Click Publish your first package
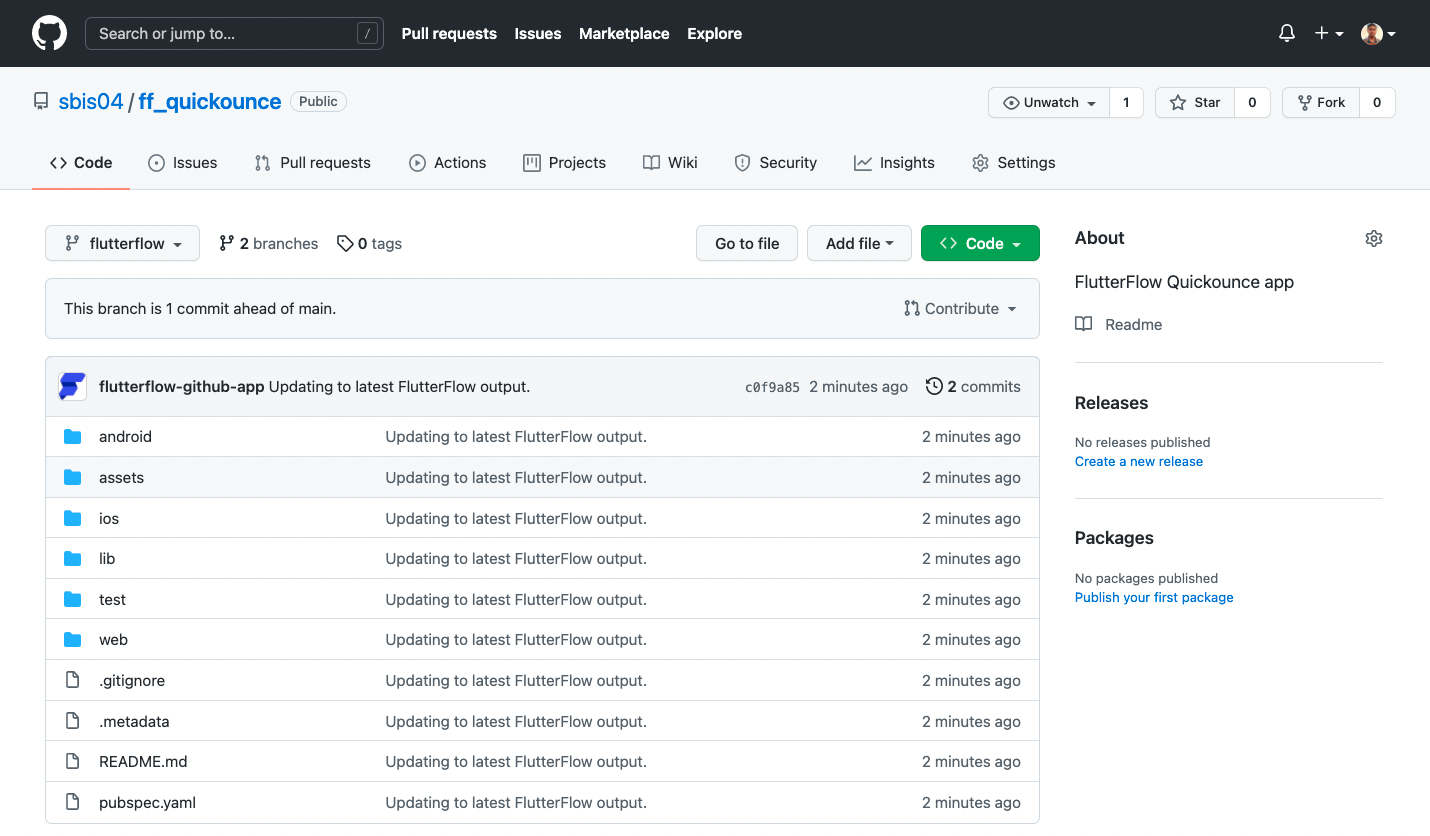1430x836 pixels. [x=1154, y=597]
